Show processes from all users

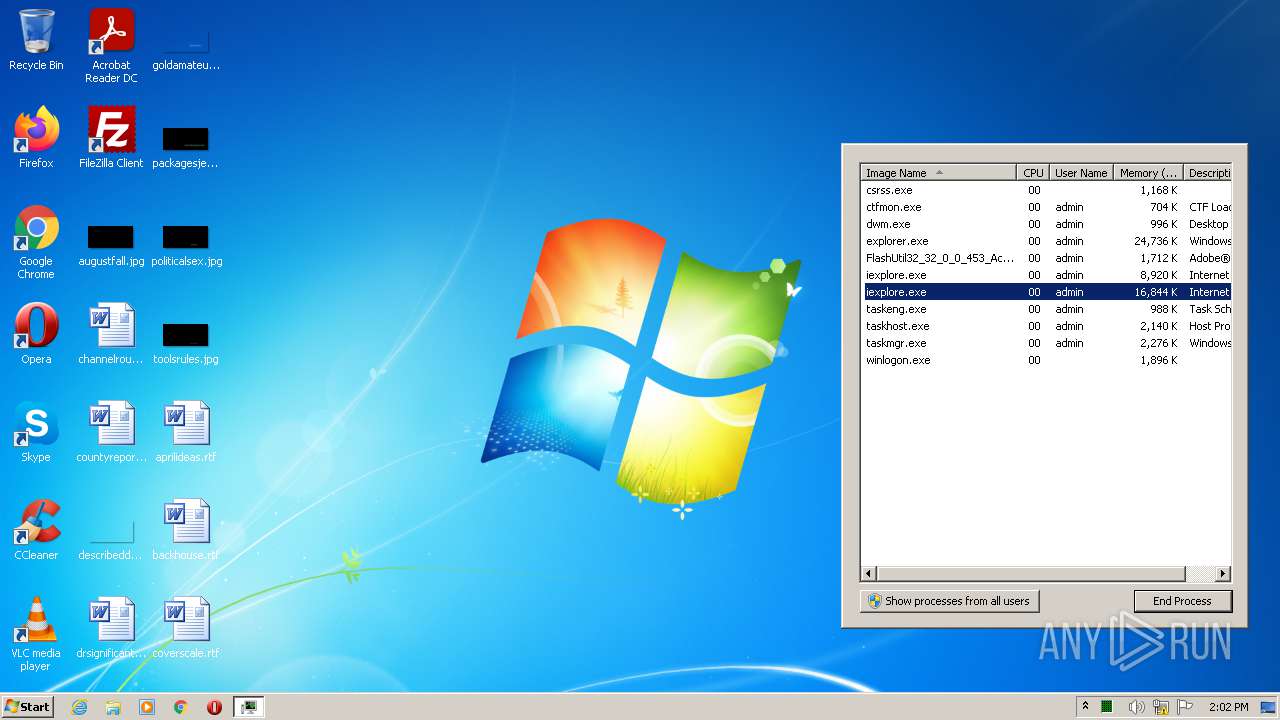pyautogui.click(x=949, y=601)
